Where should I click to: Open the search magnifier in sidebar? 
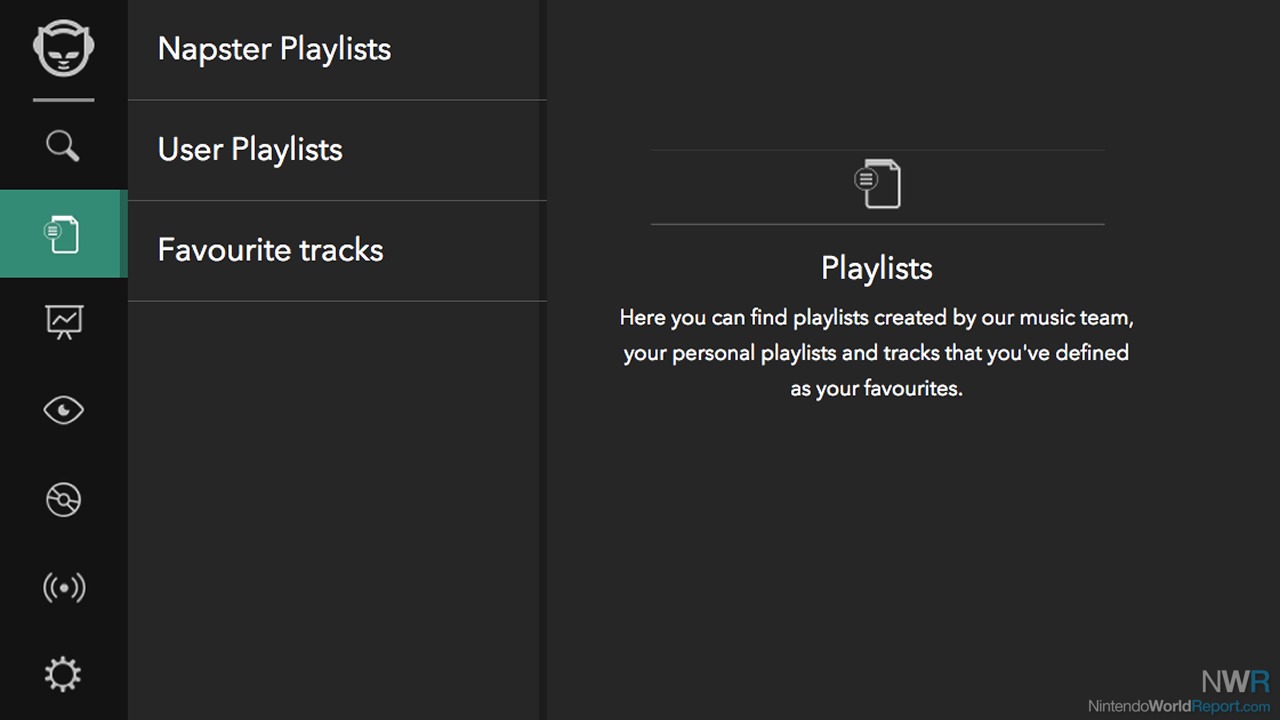click(63, 146)
